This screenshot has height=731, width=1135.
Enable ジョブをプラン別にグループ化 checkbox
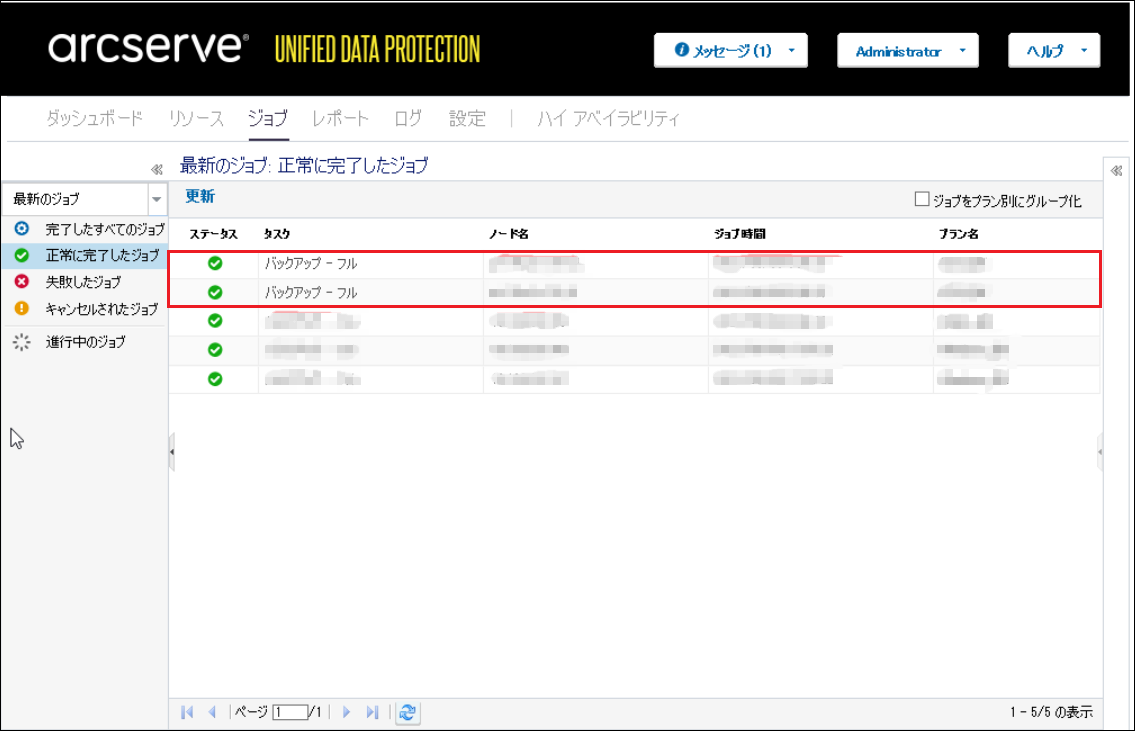pos(921,199)
